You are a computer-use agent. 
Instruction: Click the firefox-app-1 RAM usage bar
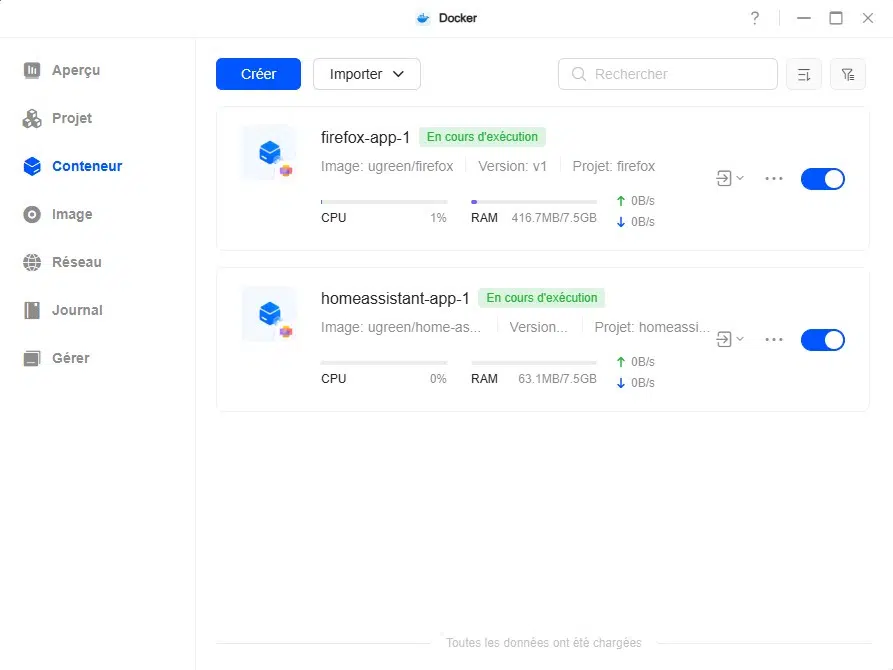click(533, 201)
